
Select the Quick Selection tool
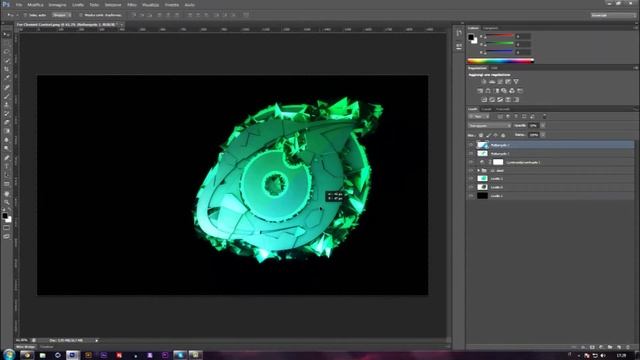7,61
